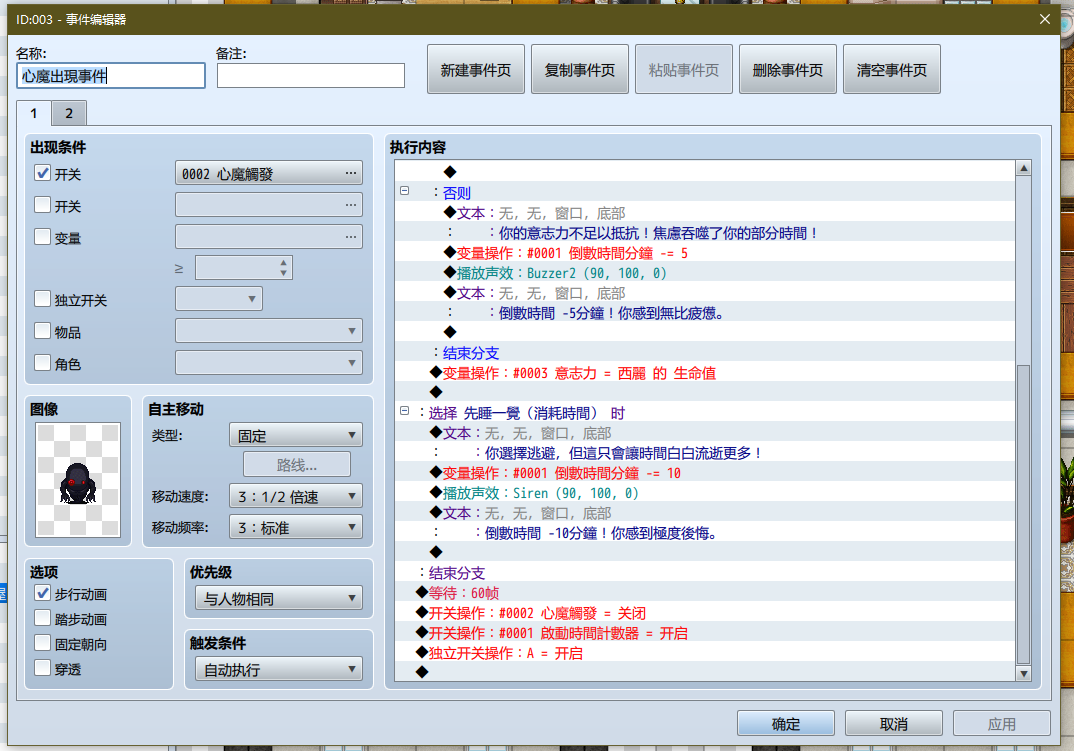
Task: Open the 心魔觸發 switch selector ellipsis
Action: coord(351,173)
